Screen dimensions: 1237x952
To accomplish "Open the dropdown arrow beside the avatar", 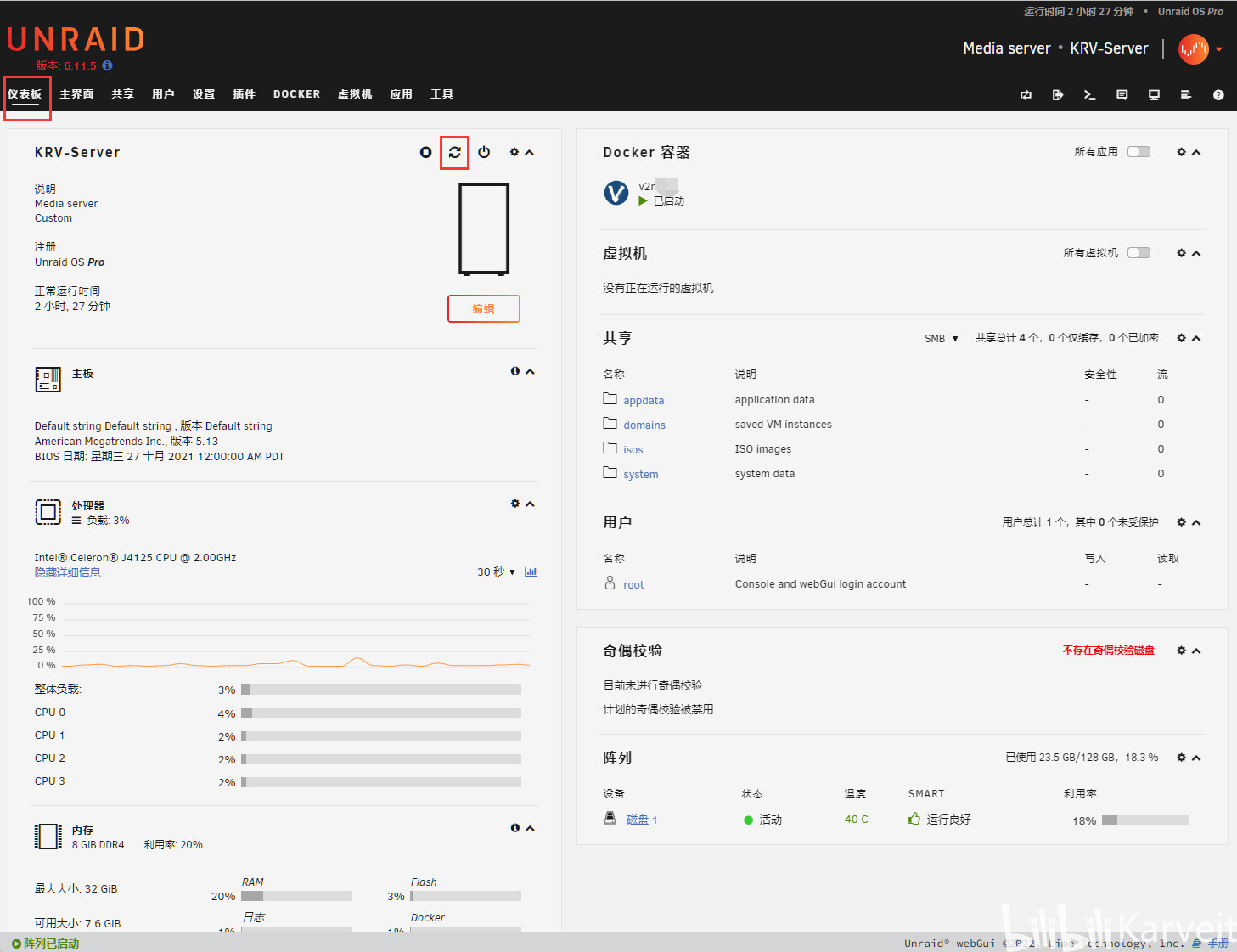I will [1219, 49].
